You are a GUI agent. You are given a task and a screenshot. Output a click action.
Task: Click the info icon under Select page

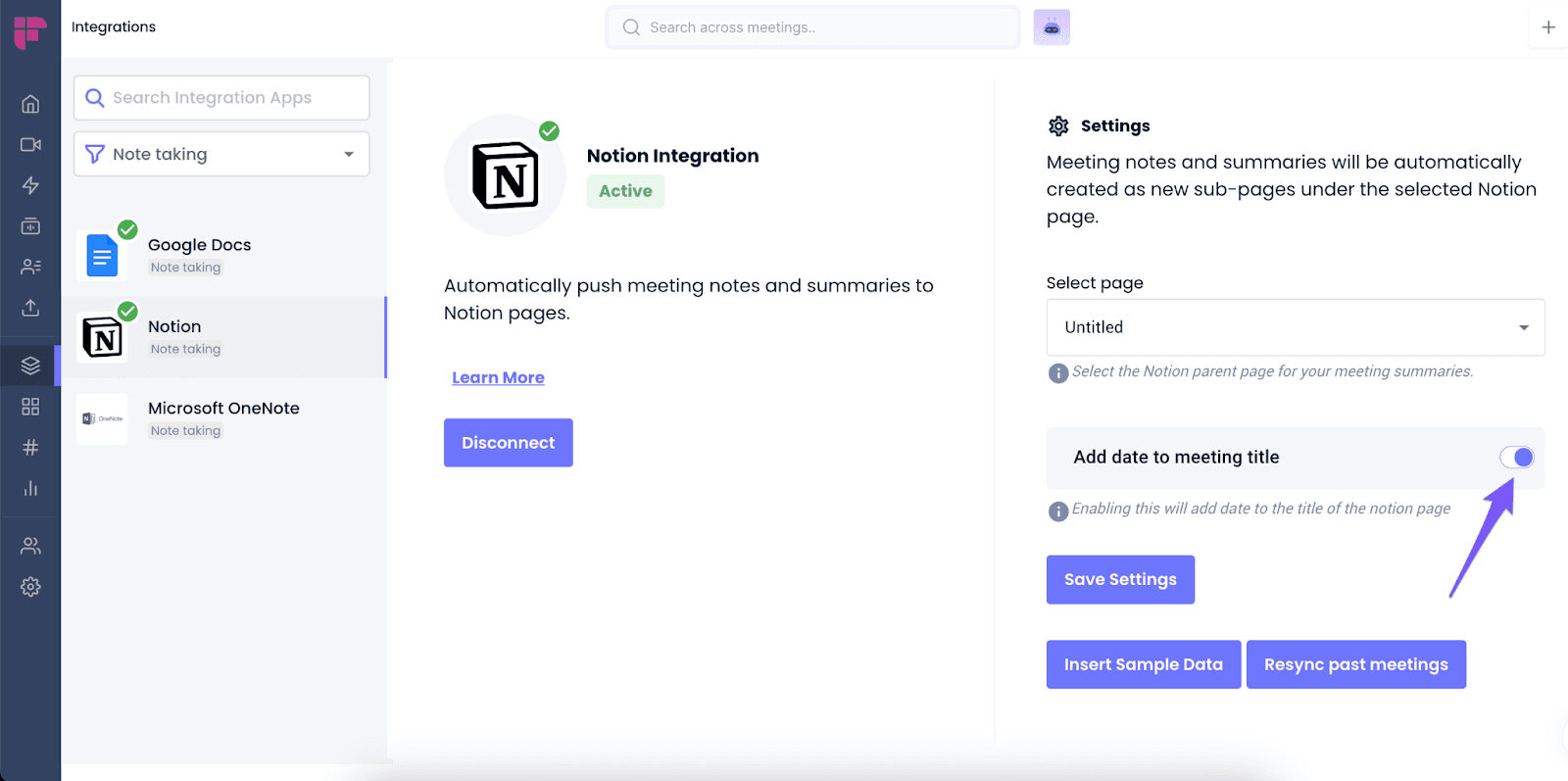[1058, 373]
